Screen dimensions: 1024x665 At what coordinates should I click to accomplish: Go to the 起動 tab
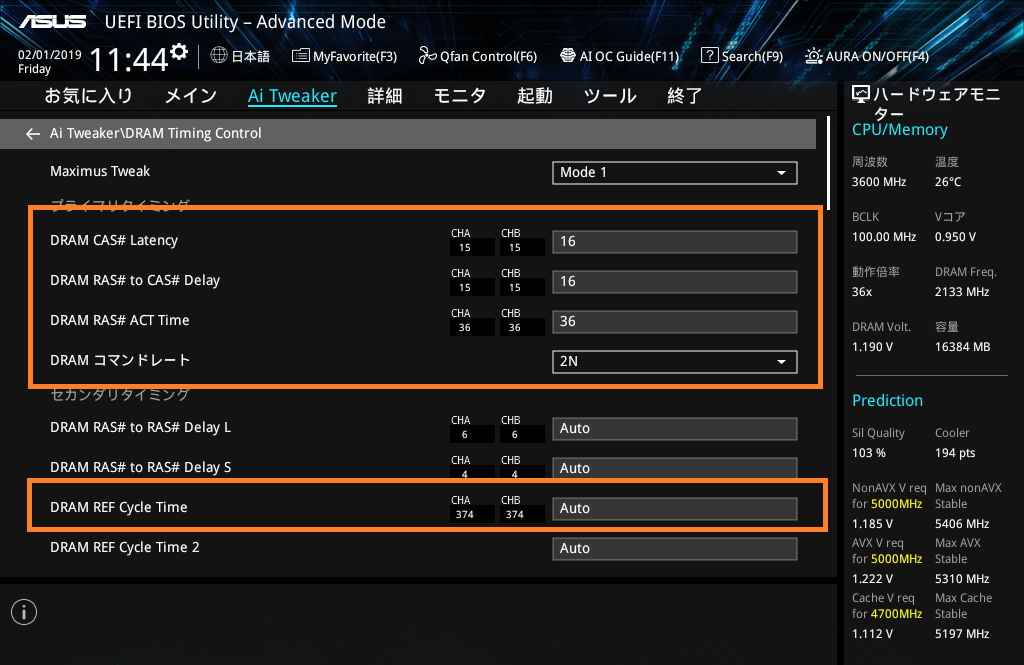535,96
